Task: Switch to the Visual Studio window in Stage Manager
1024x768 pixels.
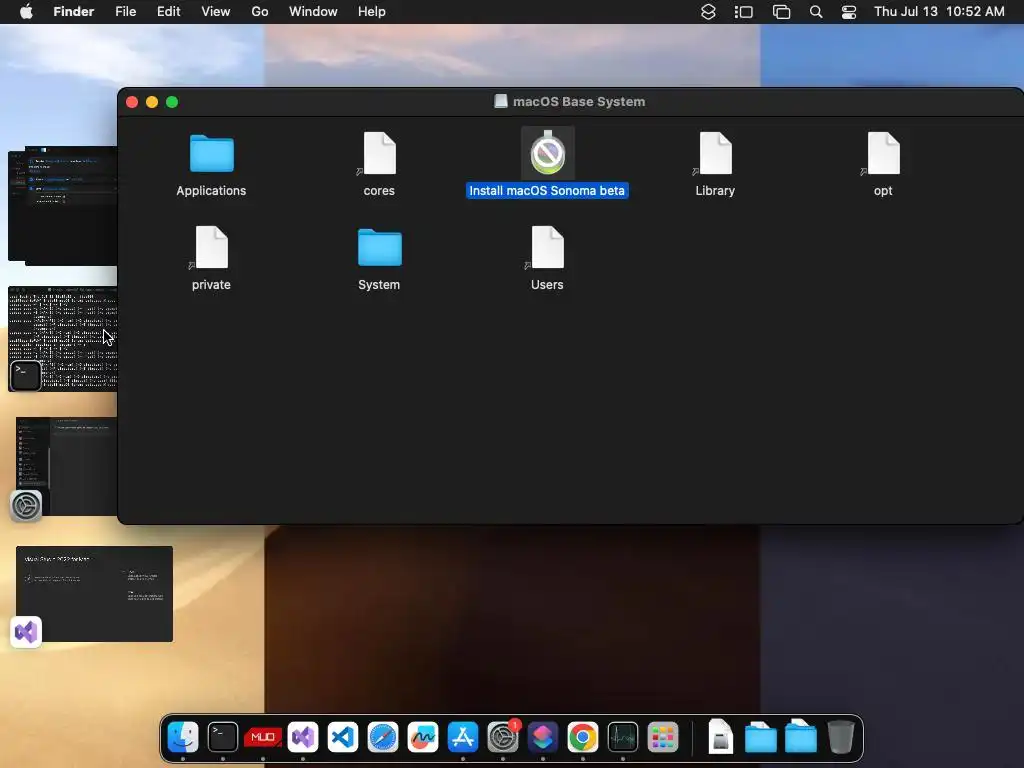Action: (94, 594)
